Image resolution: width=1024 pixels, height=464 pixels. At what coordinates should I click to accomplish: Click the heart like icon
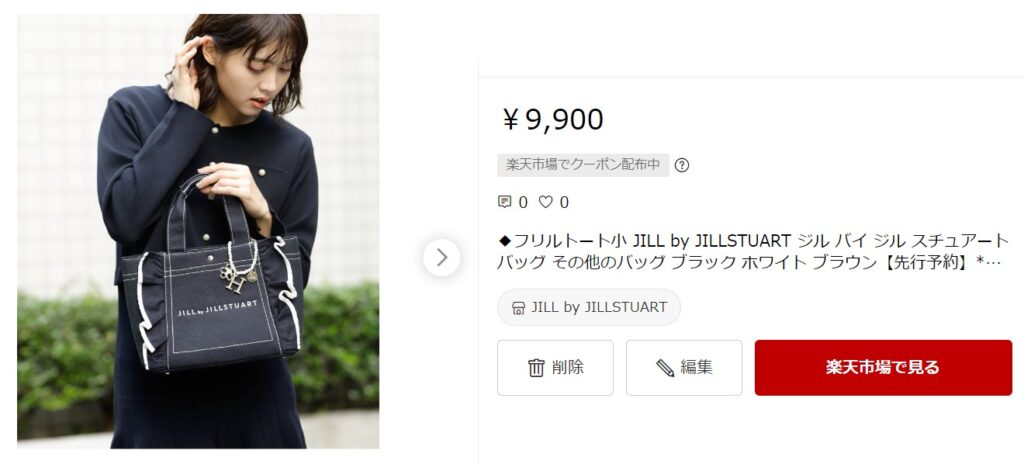tap(545, 202)
